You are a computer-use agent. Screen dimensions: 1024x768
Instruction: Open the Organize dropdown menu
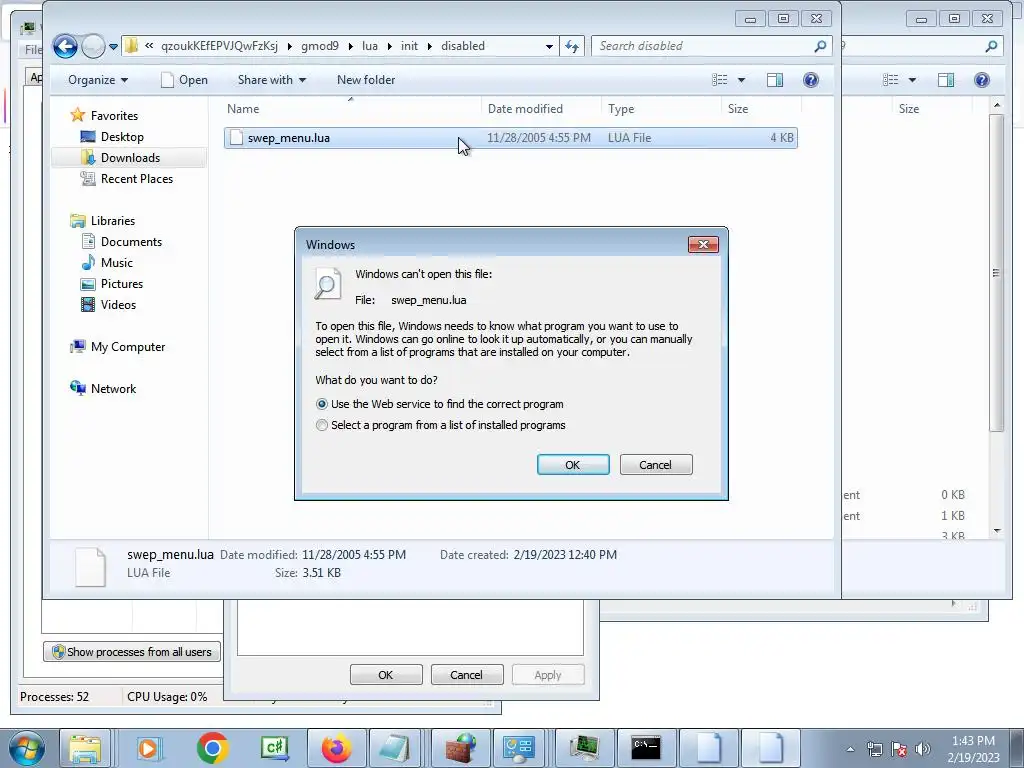(98, 80)
